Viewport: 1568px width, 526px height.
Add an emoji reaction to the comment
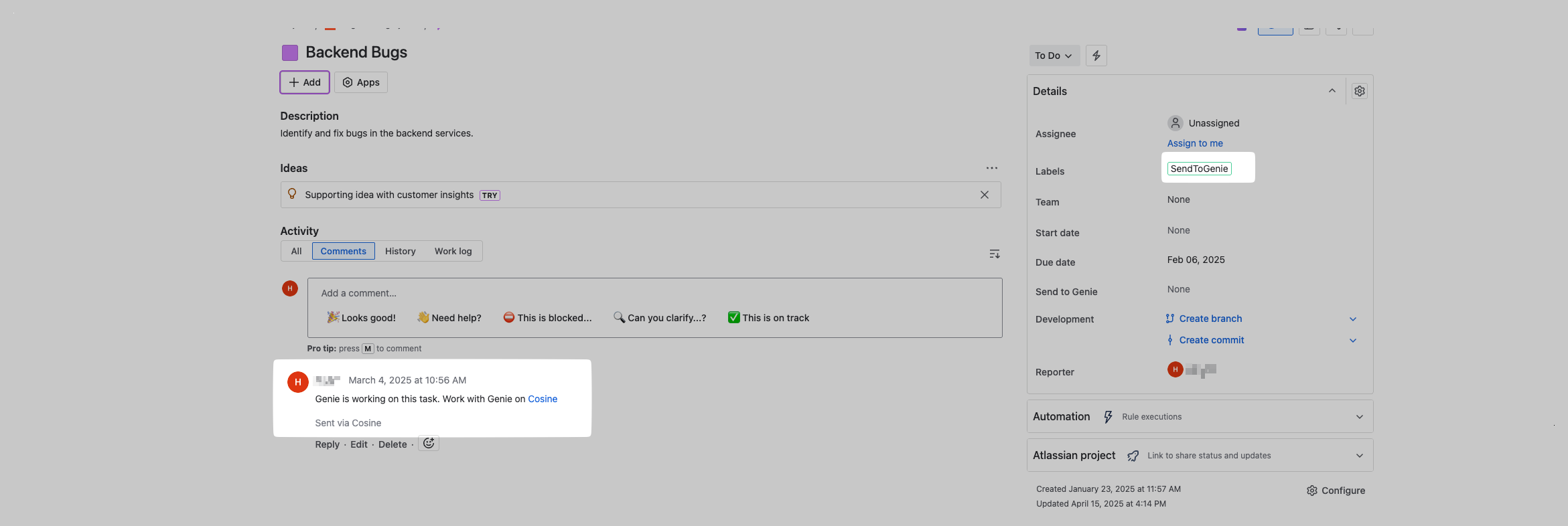click(429, 444)
